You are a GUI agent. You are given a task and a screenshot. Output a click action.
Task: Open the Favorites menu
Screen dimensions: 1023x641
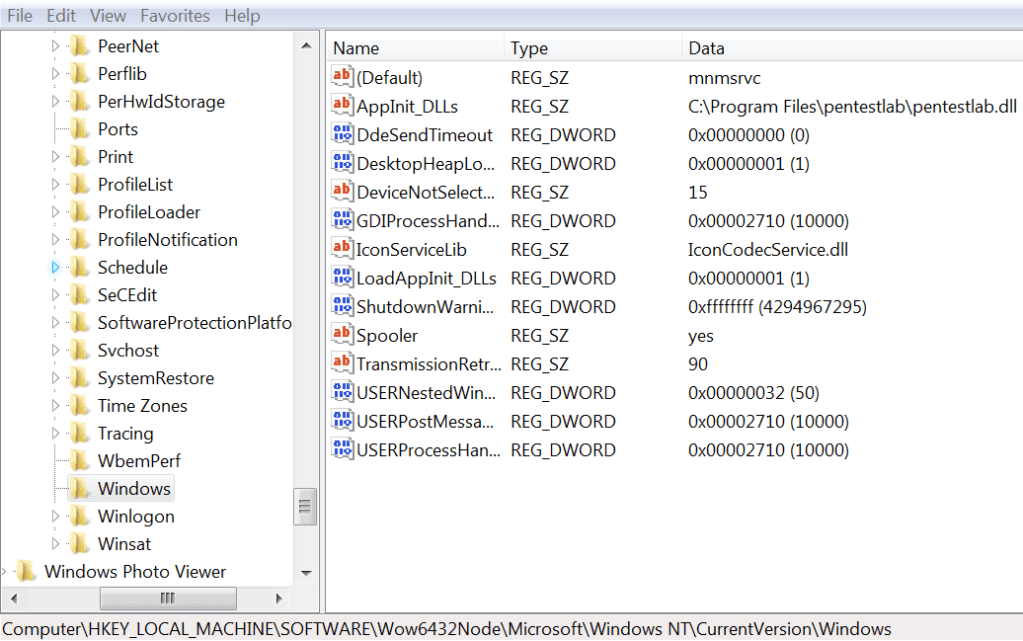(175, 16)
